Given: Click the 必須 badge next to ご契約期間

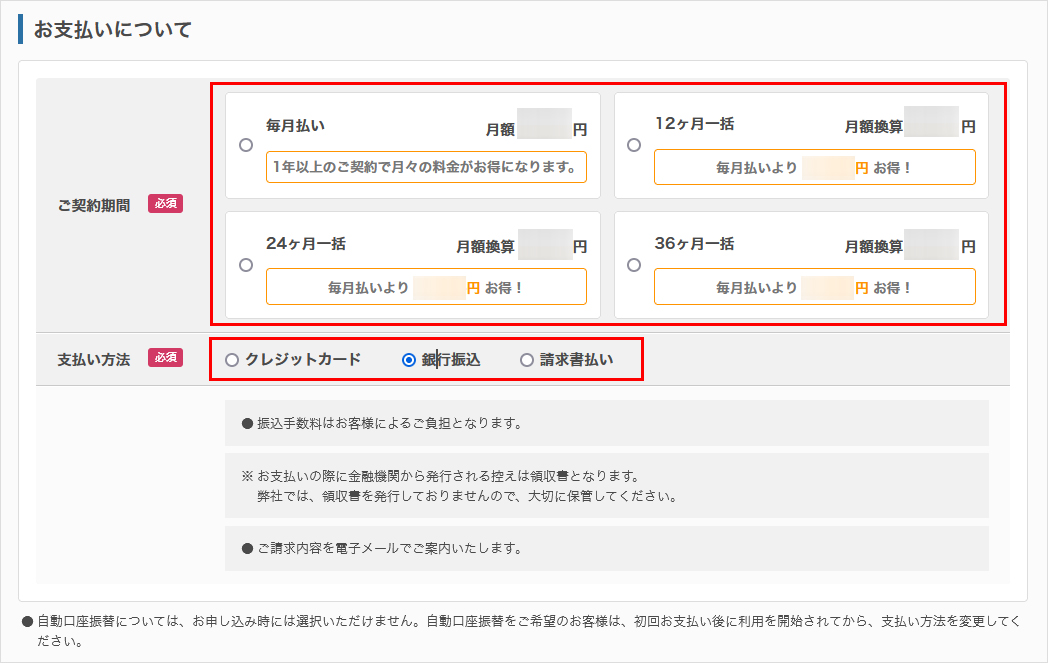Looking at the screenshot, I should (x=165, y=204).
